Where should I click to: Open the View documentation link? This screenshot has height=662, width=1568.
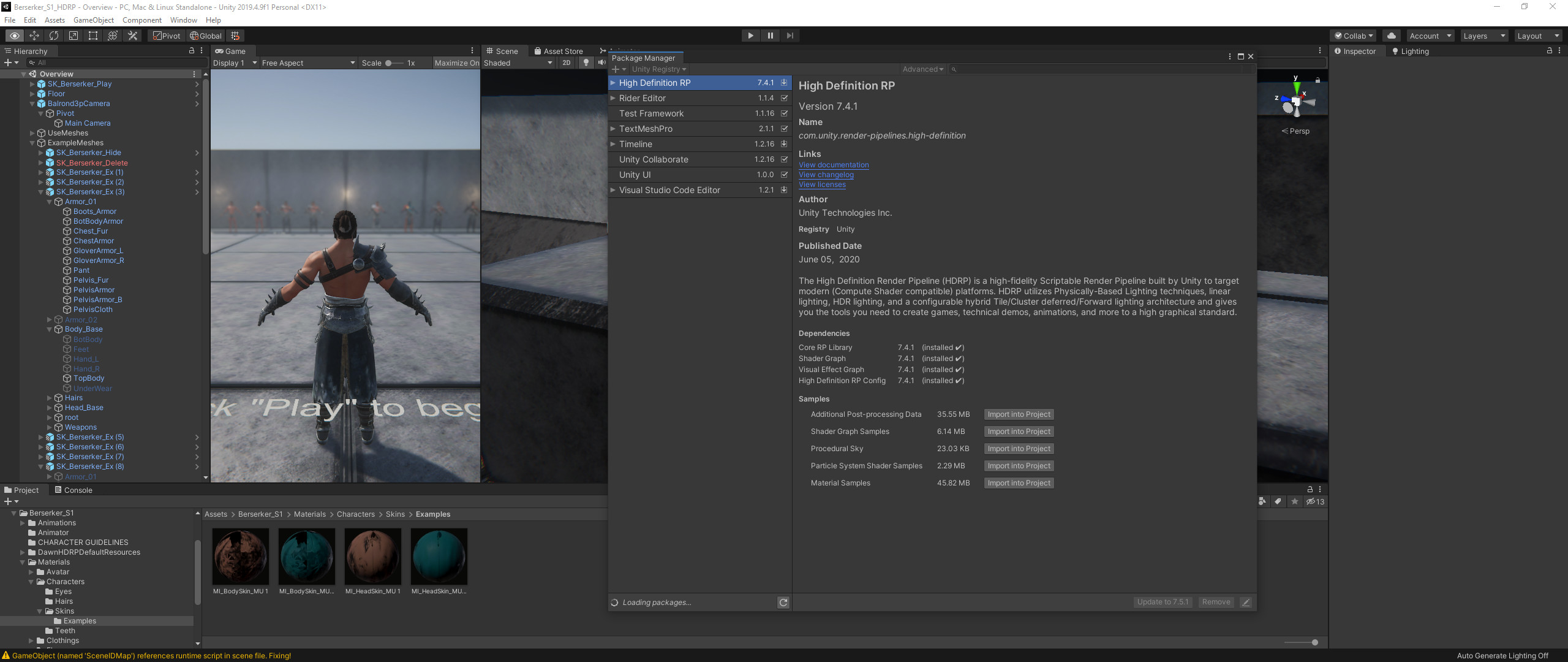[834, 165]
